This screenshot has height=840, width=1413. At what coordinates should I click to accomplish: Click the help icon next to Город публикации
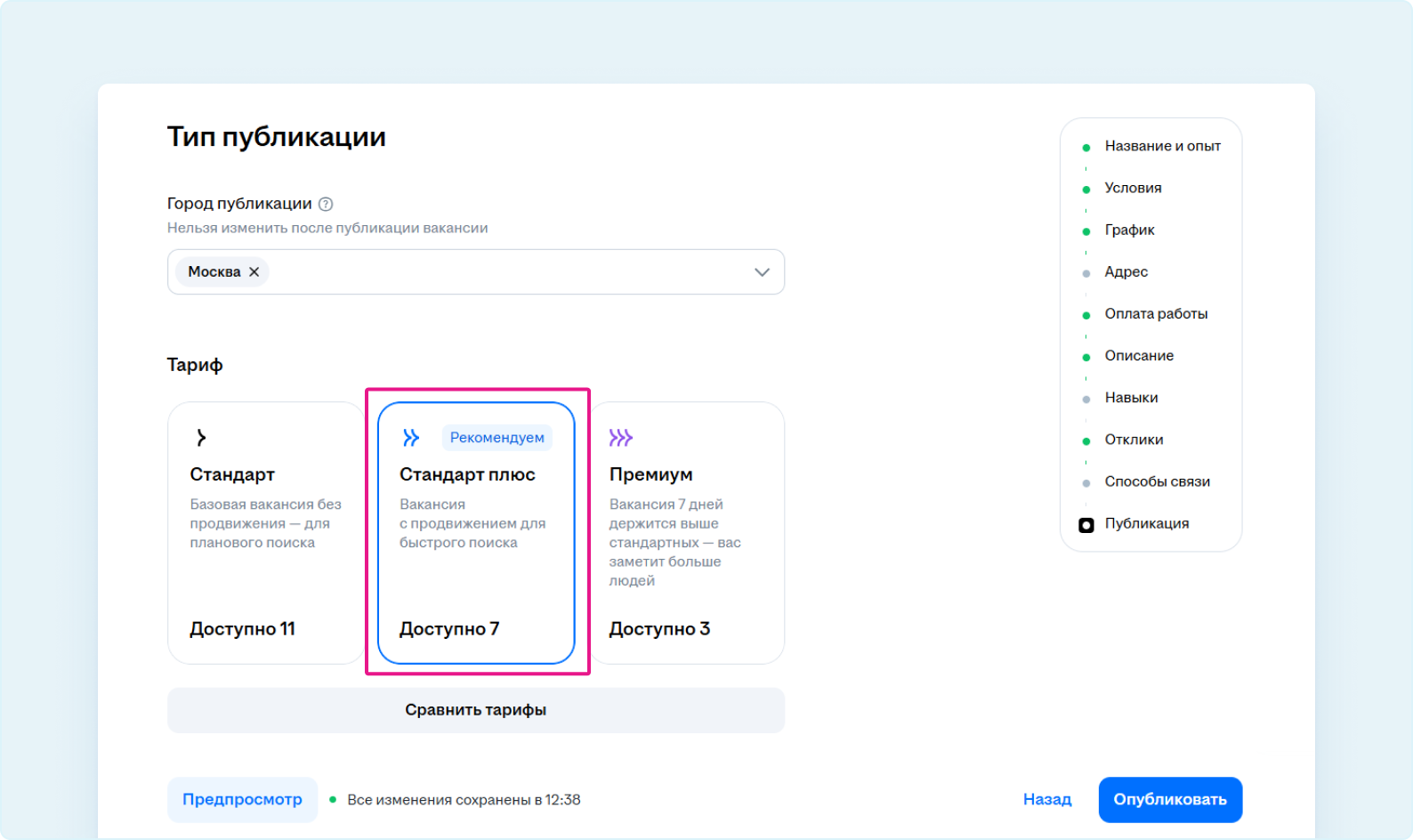[326, 204]
